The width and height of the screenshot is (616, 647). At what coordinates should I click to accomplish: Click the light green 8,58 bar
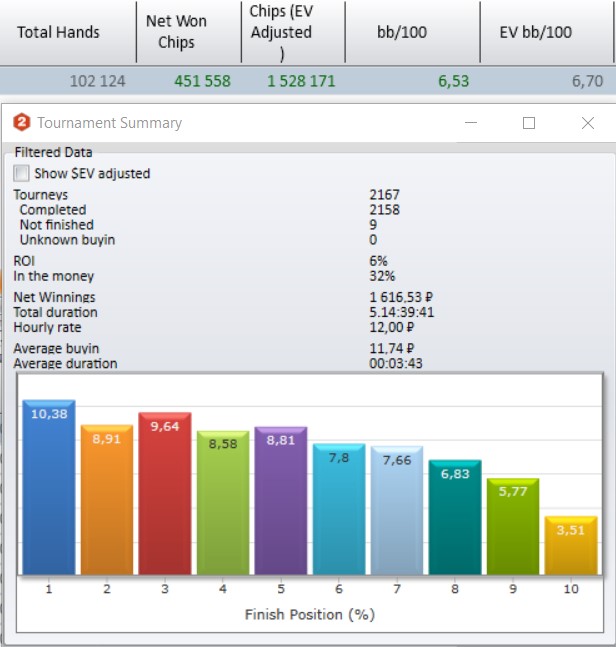point(223,503)
